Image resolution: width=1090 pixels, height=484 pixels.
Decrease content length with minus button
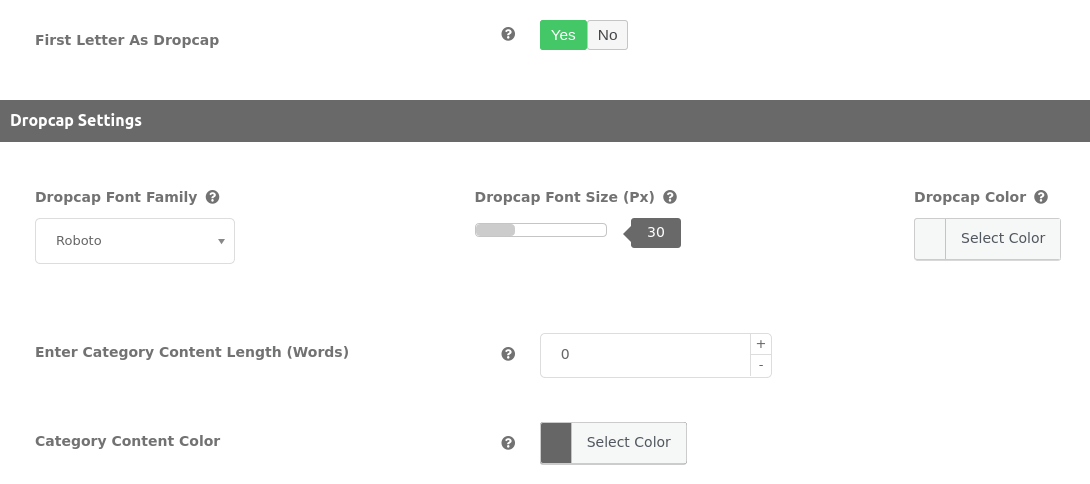pos(761,366)
